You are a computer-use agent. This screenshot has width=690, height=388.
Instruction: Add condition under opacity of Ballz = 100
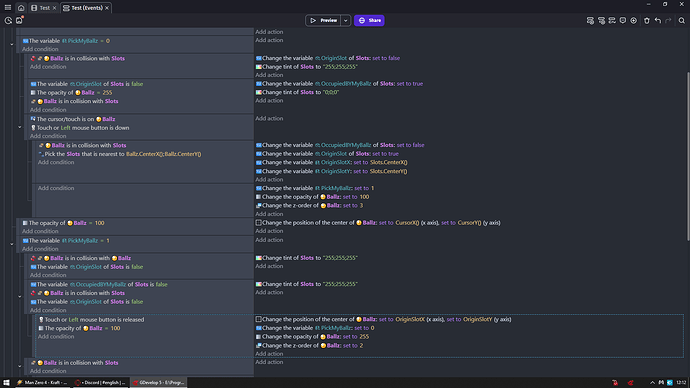[40, 231]
